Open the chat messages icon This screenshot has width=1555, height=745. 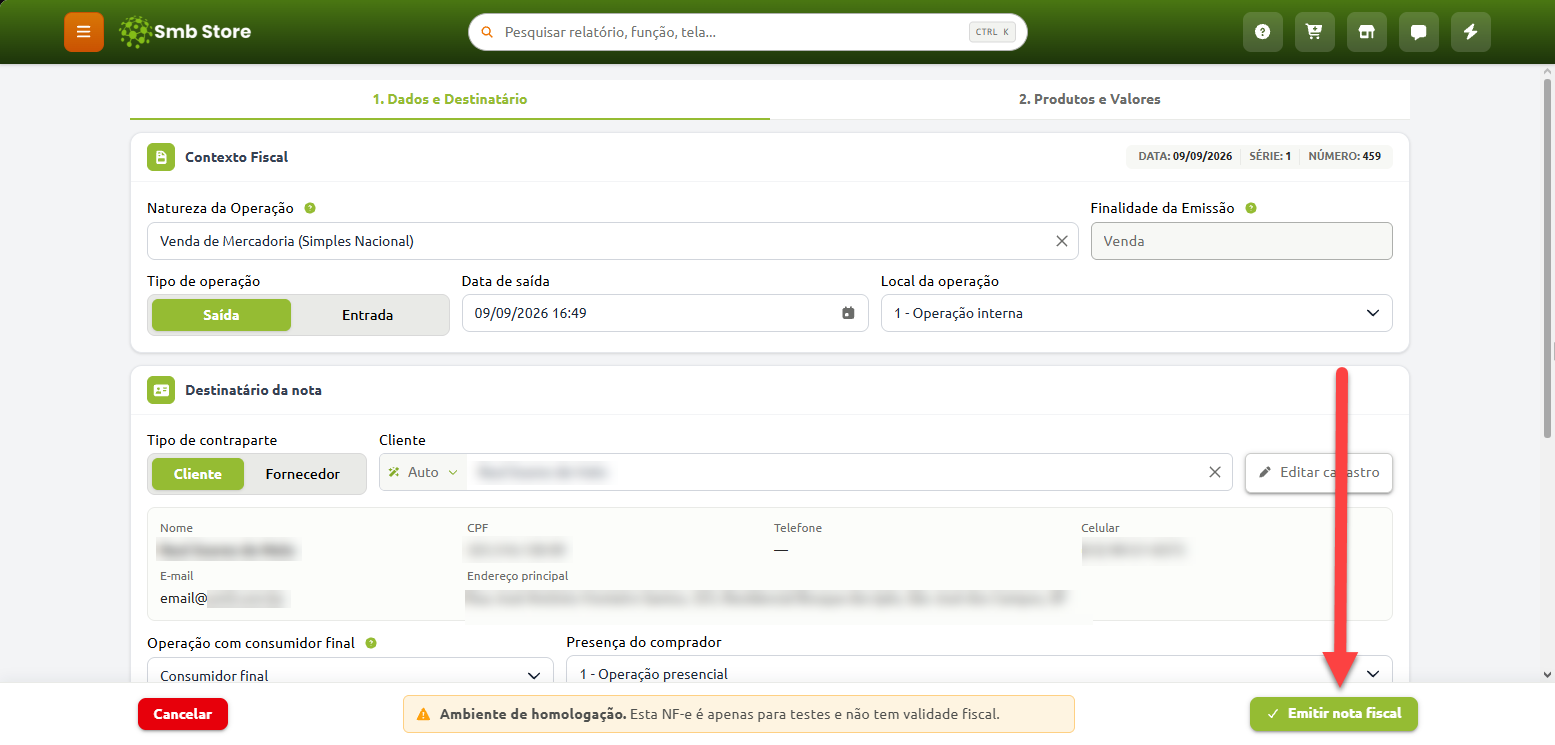1419,32
